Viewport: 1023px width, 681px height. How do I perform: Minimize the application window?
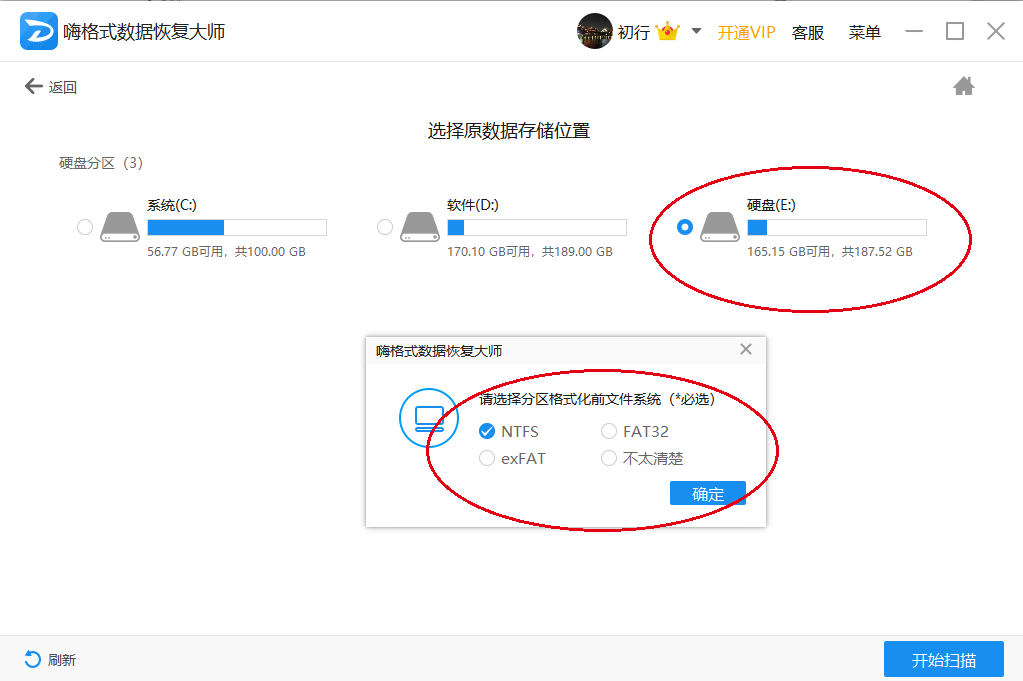[x=914, y=31]
